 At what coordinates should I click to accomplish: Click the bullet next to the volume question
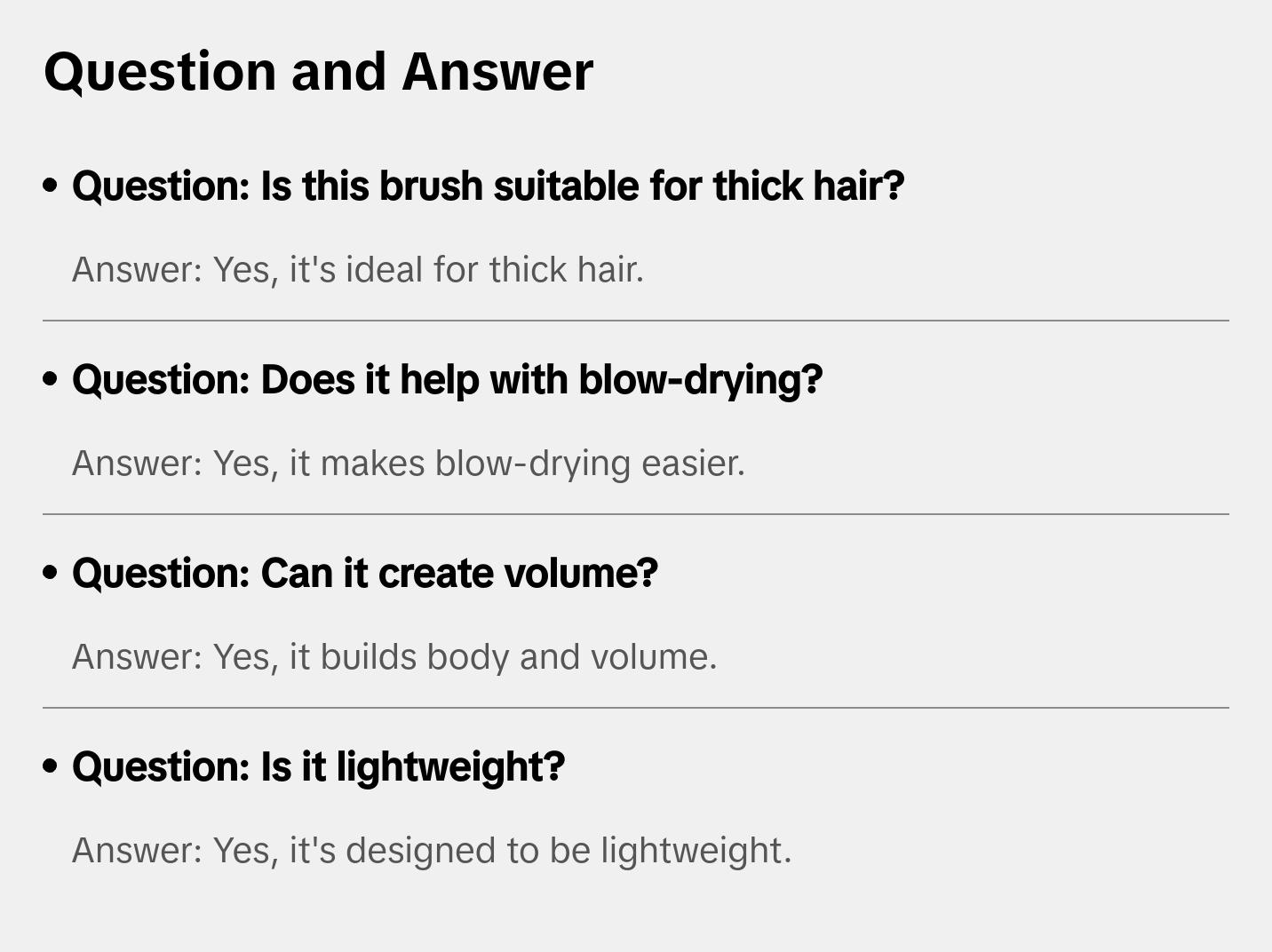click(x=51, y=573)
